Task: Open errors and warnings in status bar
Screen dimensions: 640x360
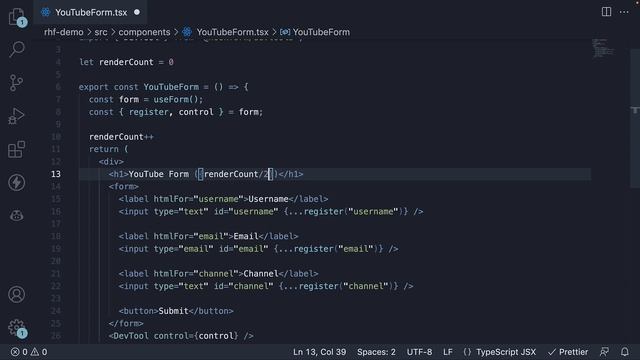Action: click(29, 352)
